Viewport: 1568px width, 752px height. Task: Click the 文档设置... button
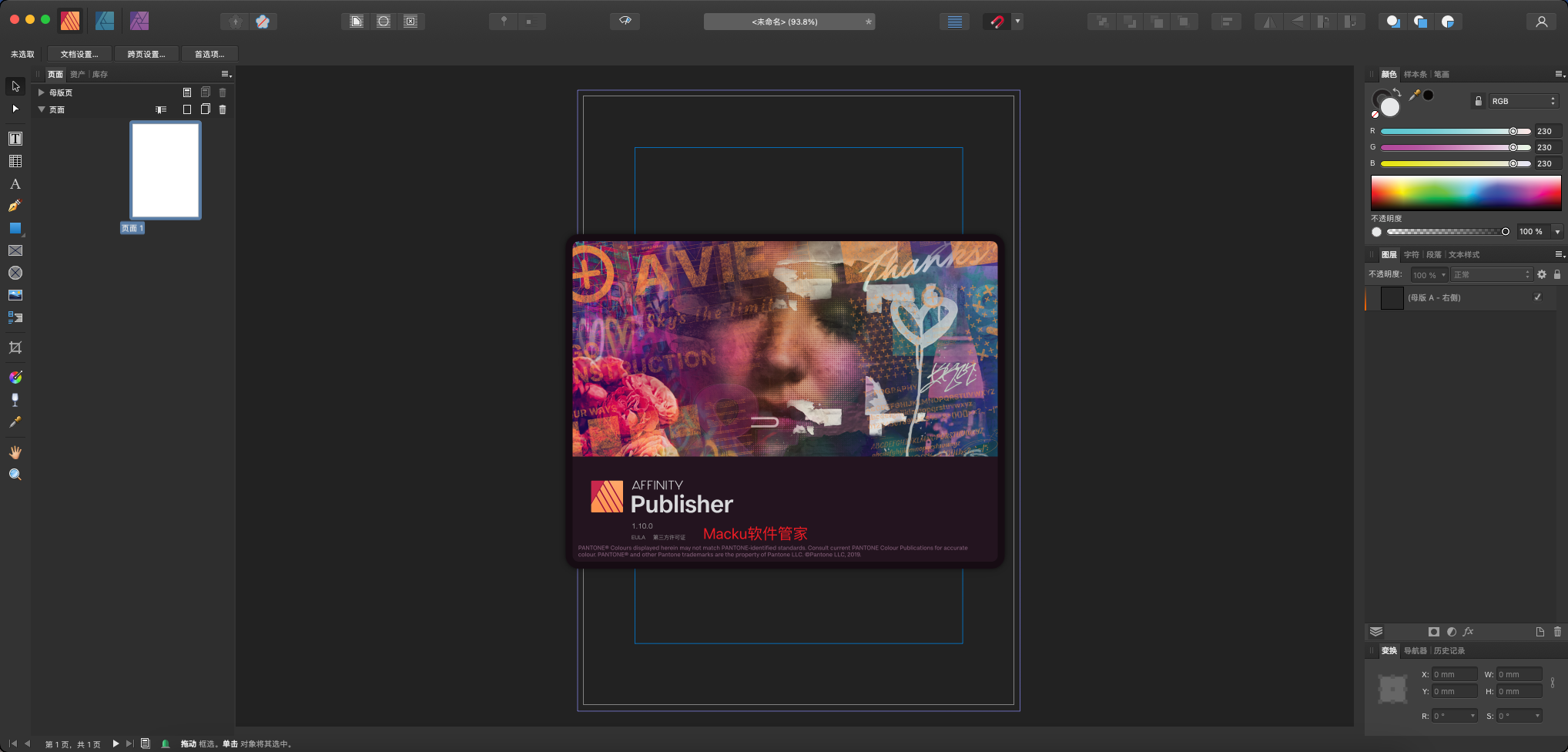pos(79,54)
